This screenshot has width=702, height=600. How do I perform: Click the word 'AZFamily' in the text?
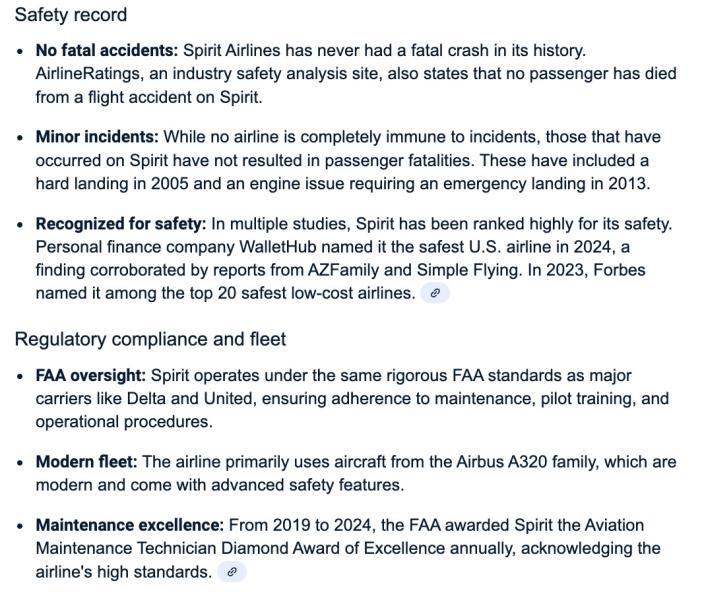tap(343, 270)
